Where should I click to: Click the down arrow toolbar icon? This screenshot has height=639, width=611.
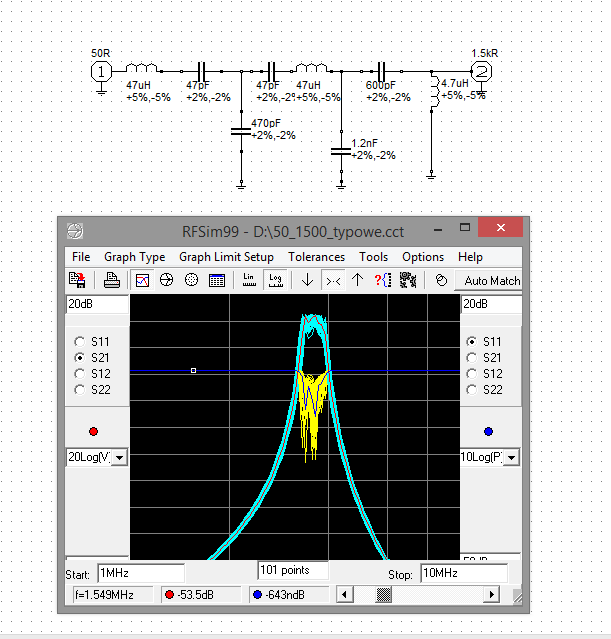[307, 281]
